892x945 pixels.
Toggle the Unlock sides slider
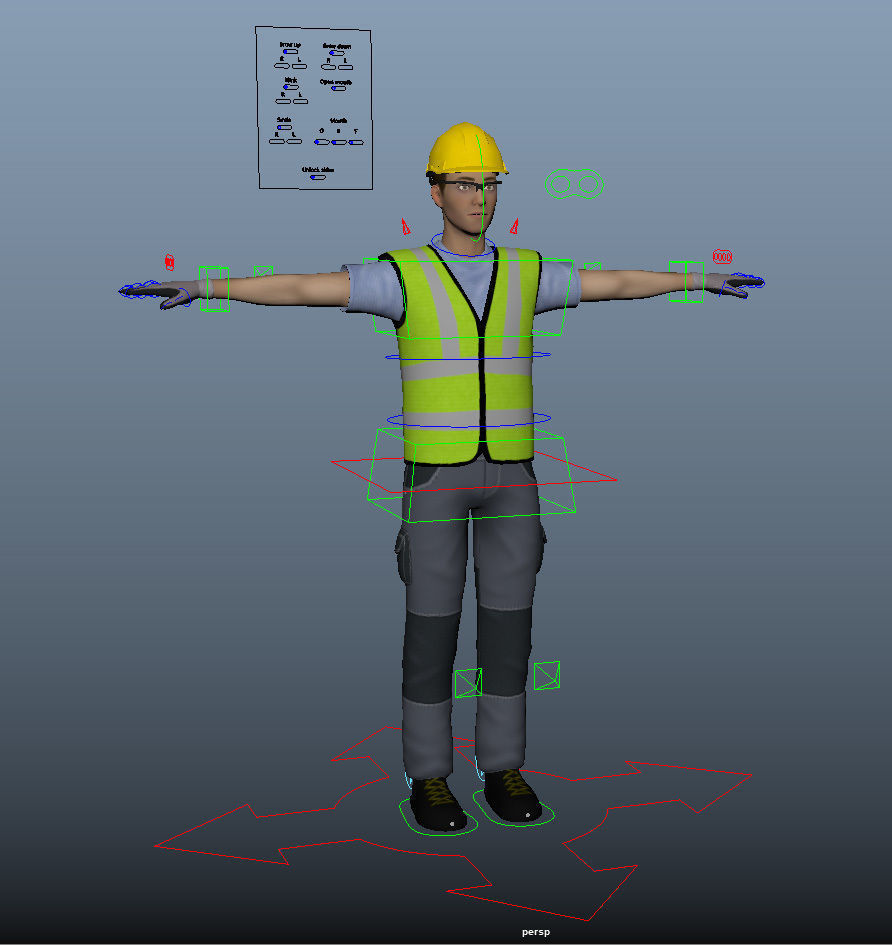click(x=318, y=177)
